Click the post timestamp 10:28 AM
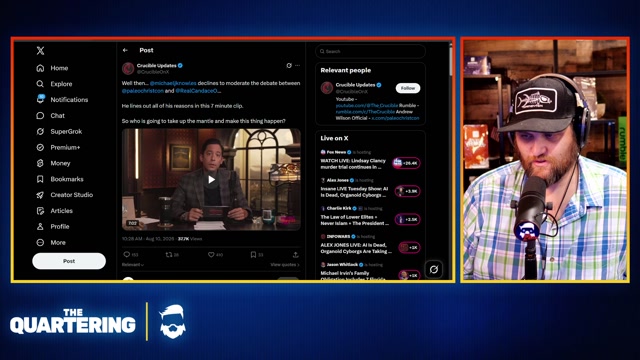The height and width of the screenshot is (360, 640). pos(147,239)
